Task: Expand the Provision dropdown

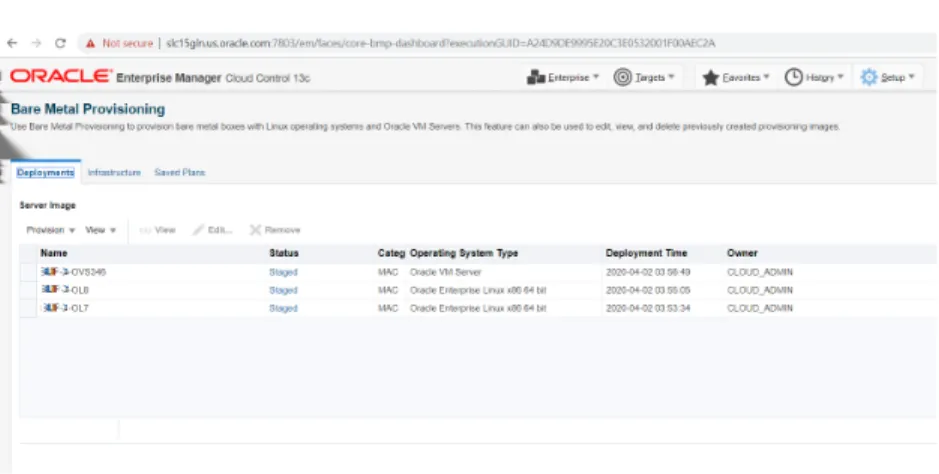Action: tap(51, 230)
